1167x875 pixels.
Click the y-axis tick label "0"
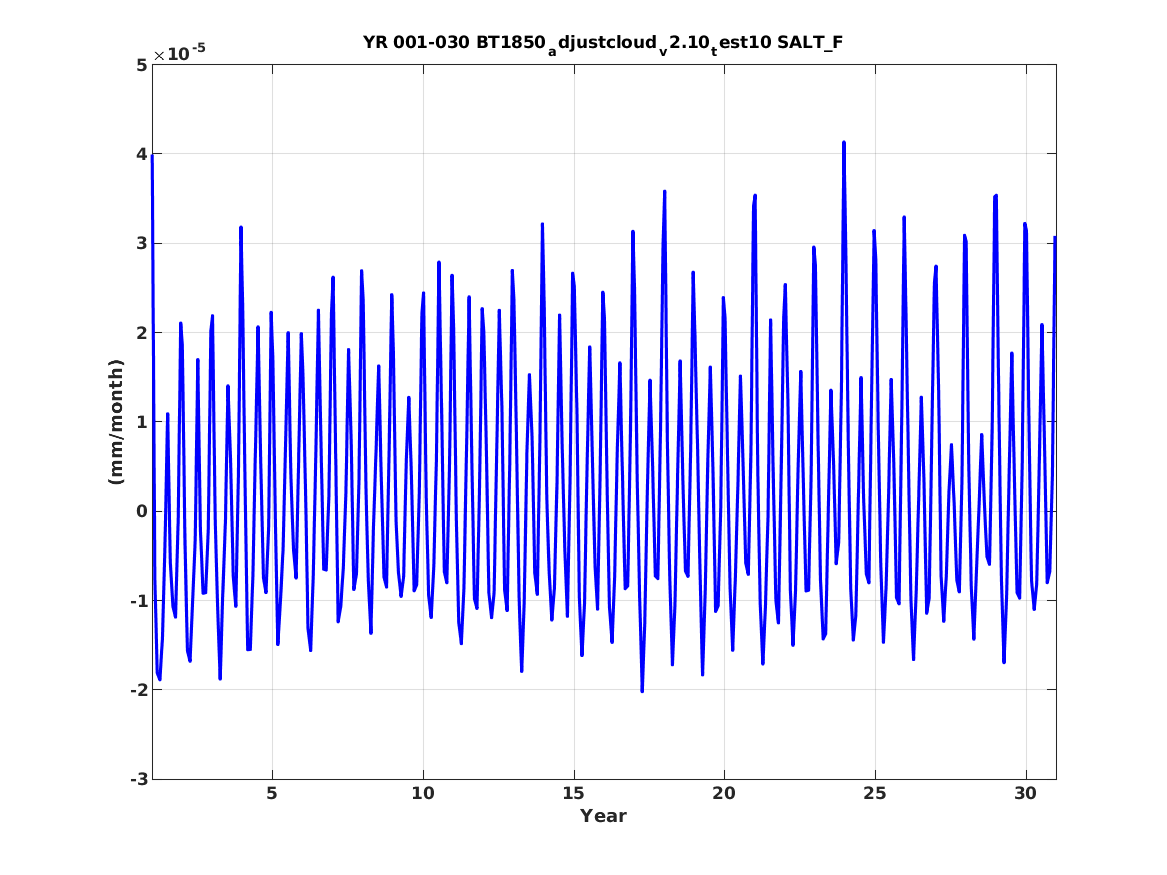point(141,512)
